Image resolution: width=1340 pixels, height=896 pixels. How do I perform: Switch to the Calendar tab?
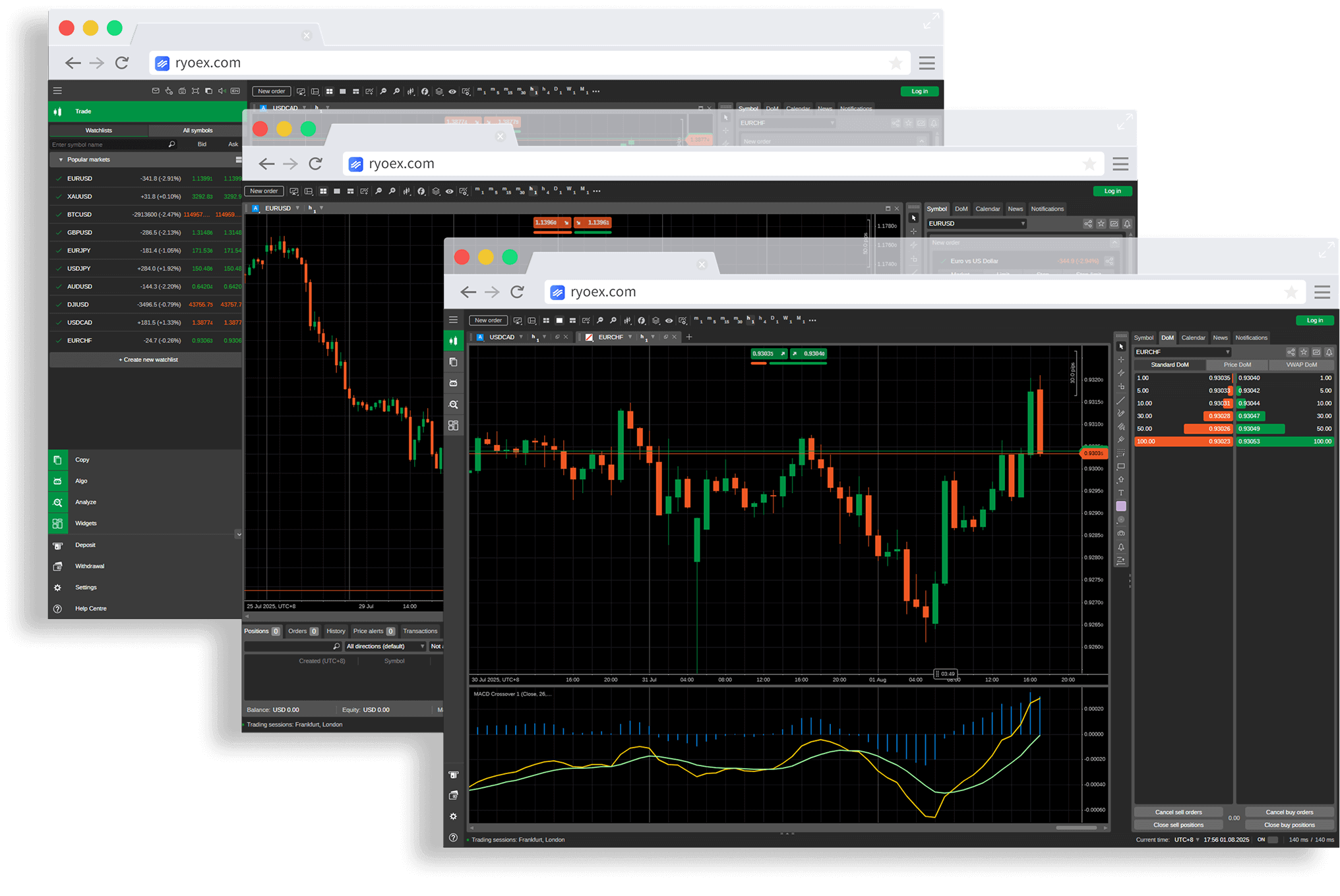[1193, 338]
